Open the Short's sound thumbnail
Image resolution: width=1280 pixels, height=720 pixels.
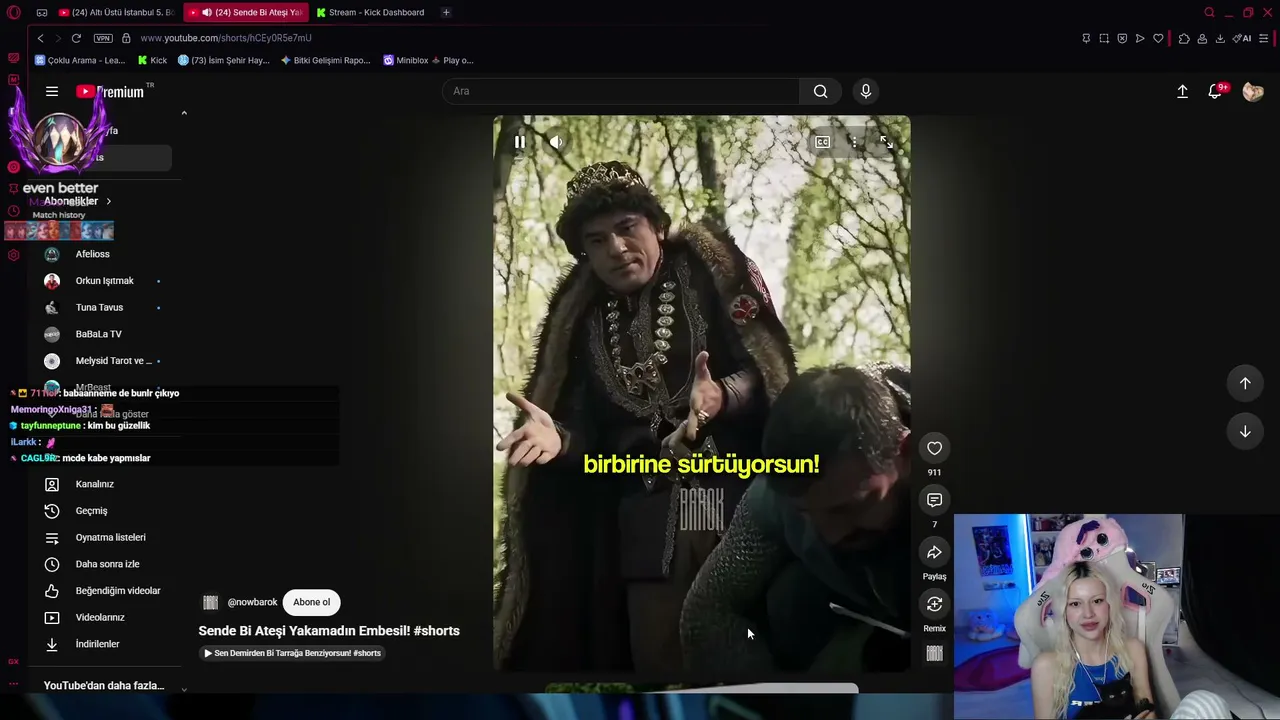(935, 653)
